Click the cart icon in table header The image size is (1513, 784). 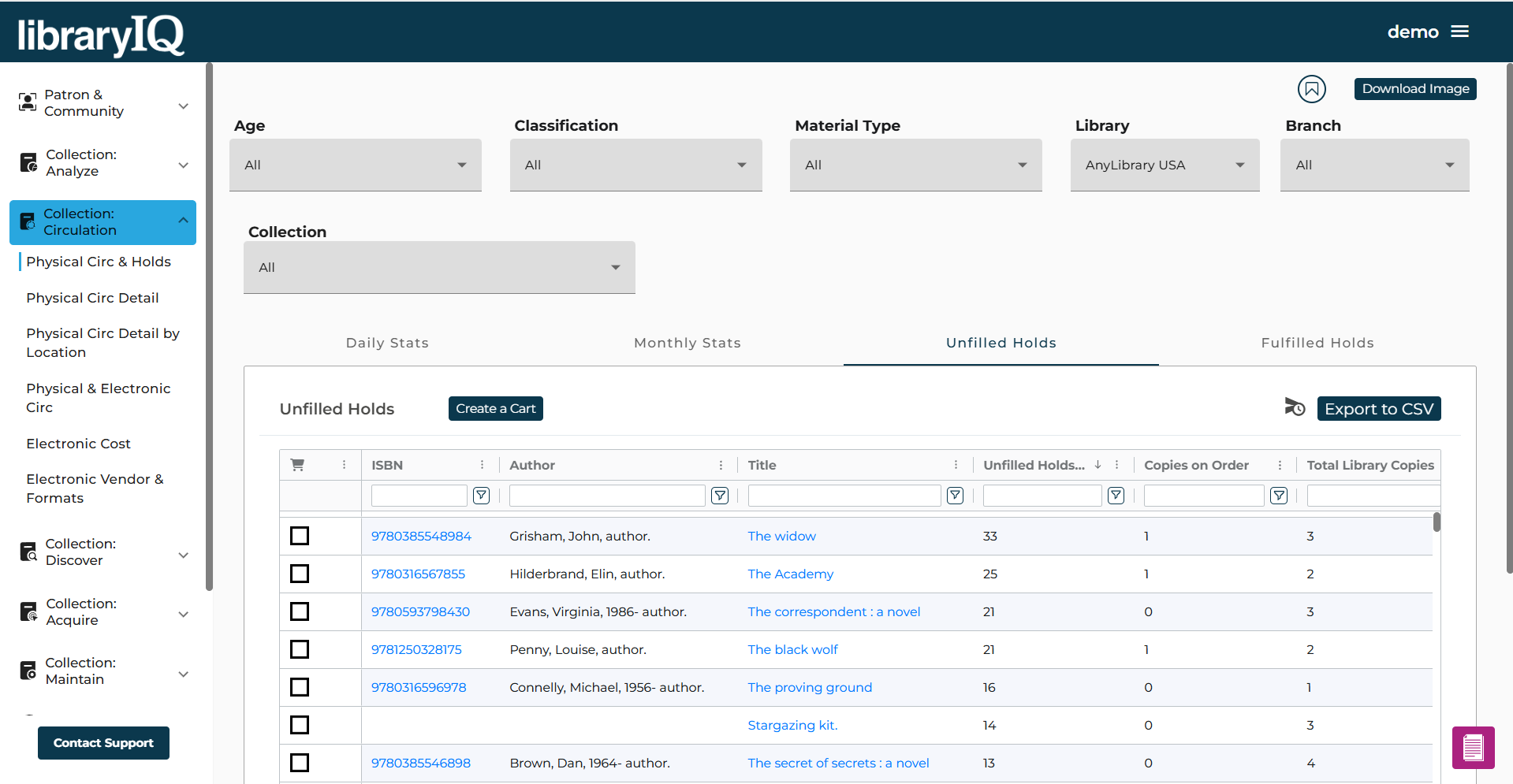[x=297, y=465]
